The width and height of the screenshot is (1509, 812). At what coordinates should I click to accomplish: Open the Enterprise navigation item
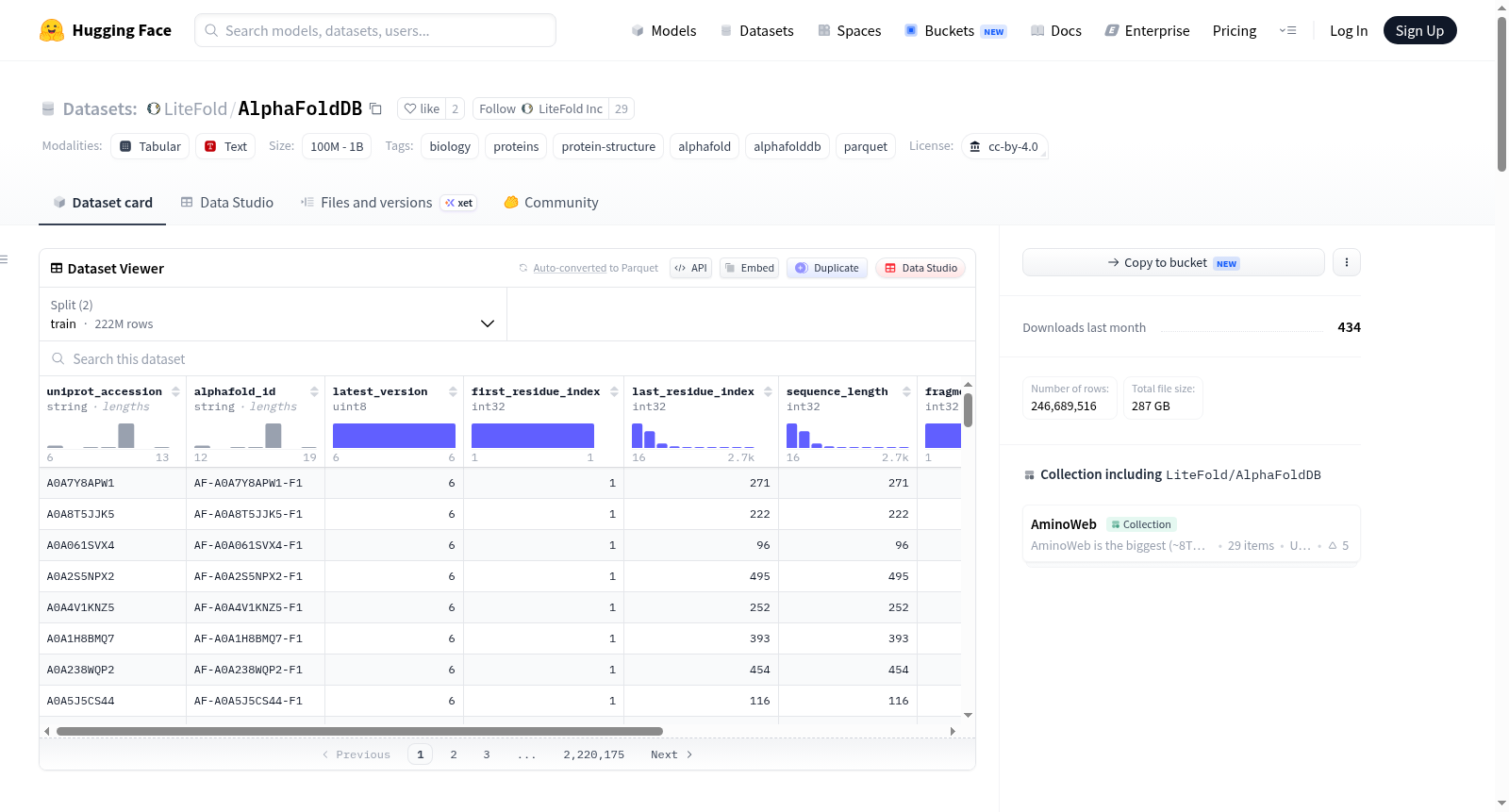pos(1147,30)
